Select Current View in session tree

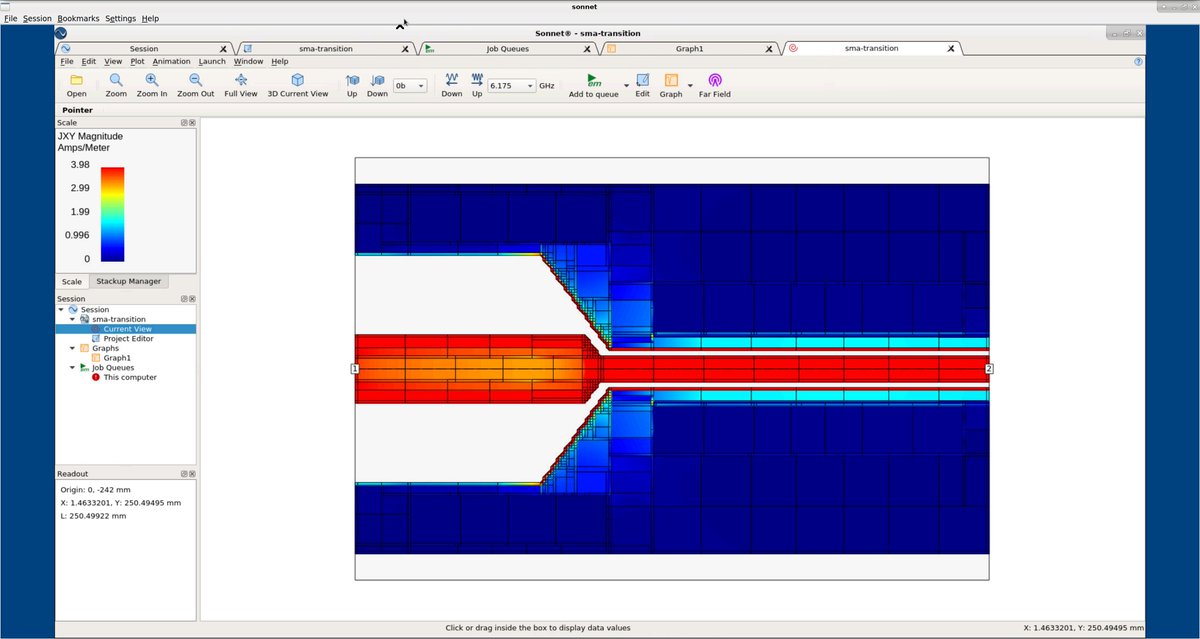[x=127, y=329]
